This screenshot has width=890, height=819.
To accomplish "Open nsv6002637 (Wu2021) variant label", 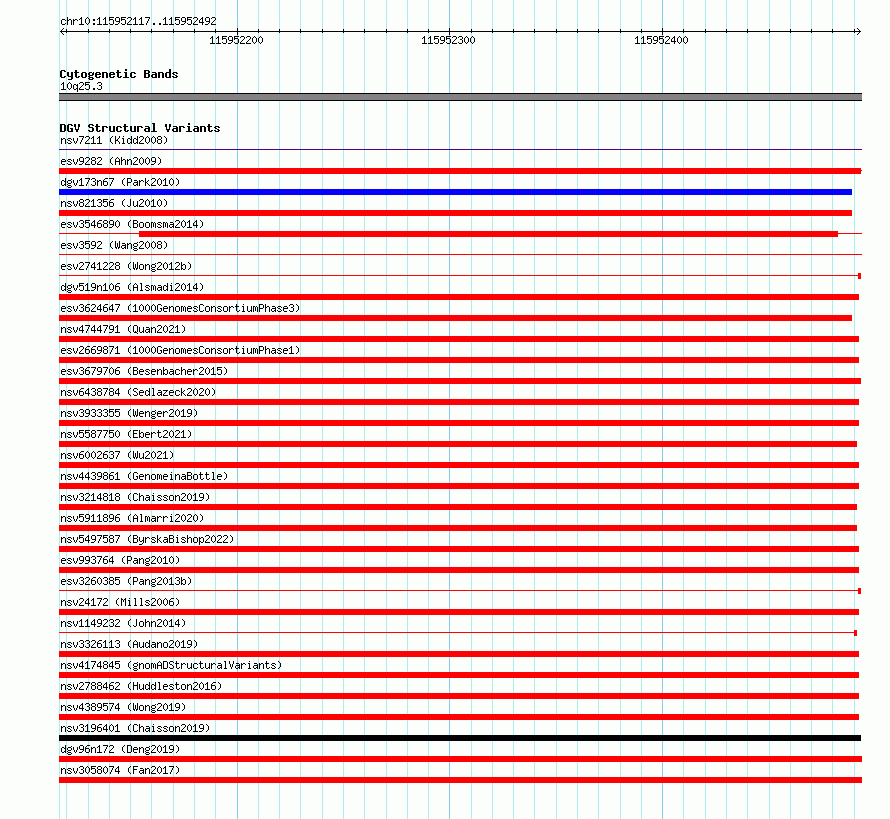I will (117, 455).
